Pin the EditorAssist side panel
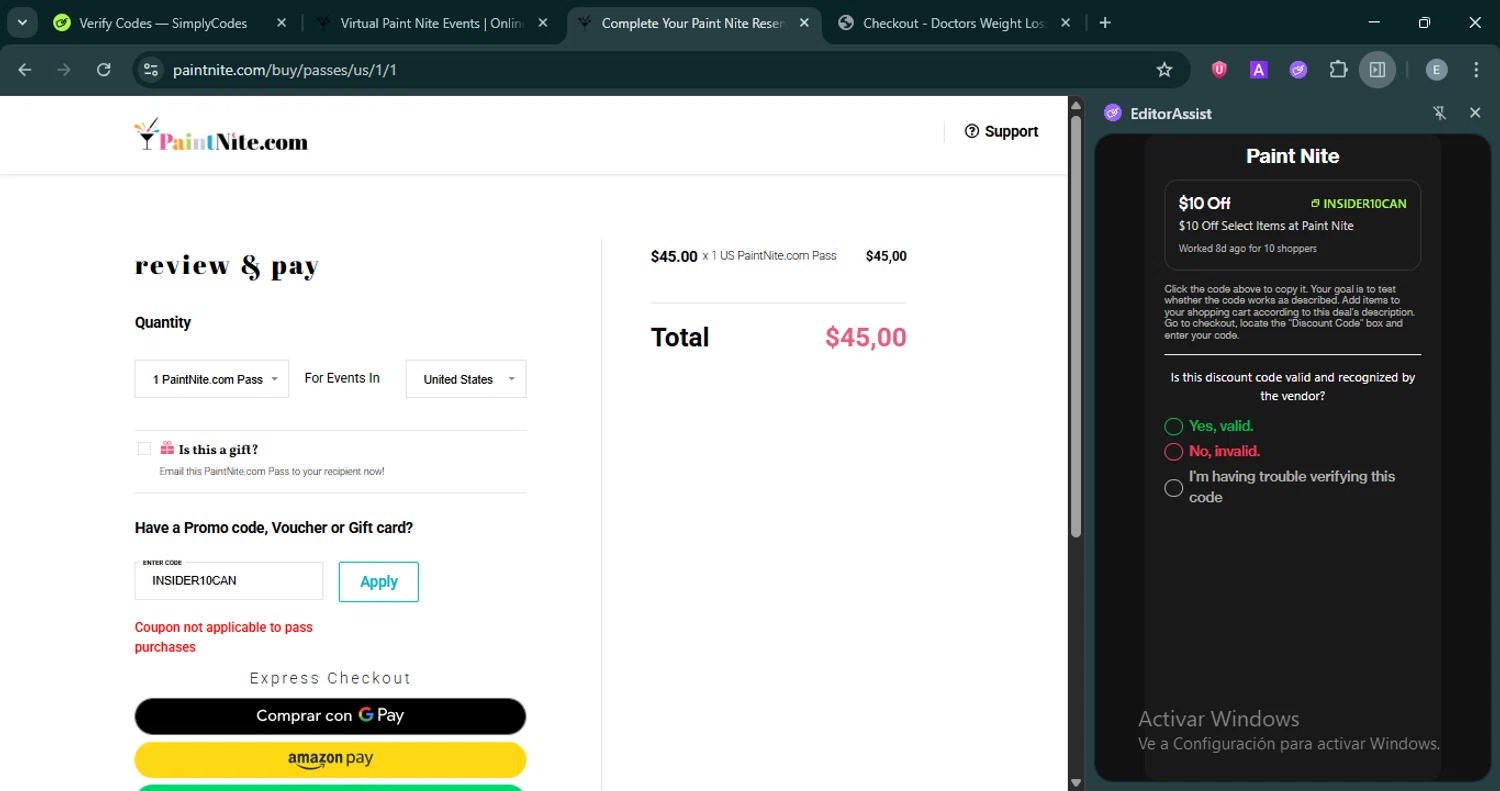Image resolution: width=1500 pixels, height=791 pixels. 1440,113
